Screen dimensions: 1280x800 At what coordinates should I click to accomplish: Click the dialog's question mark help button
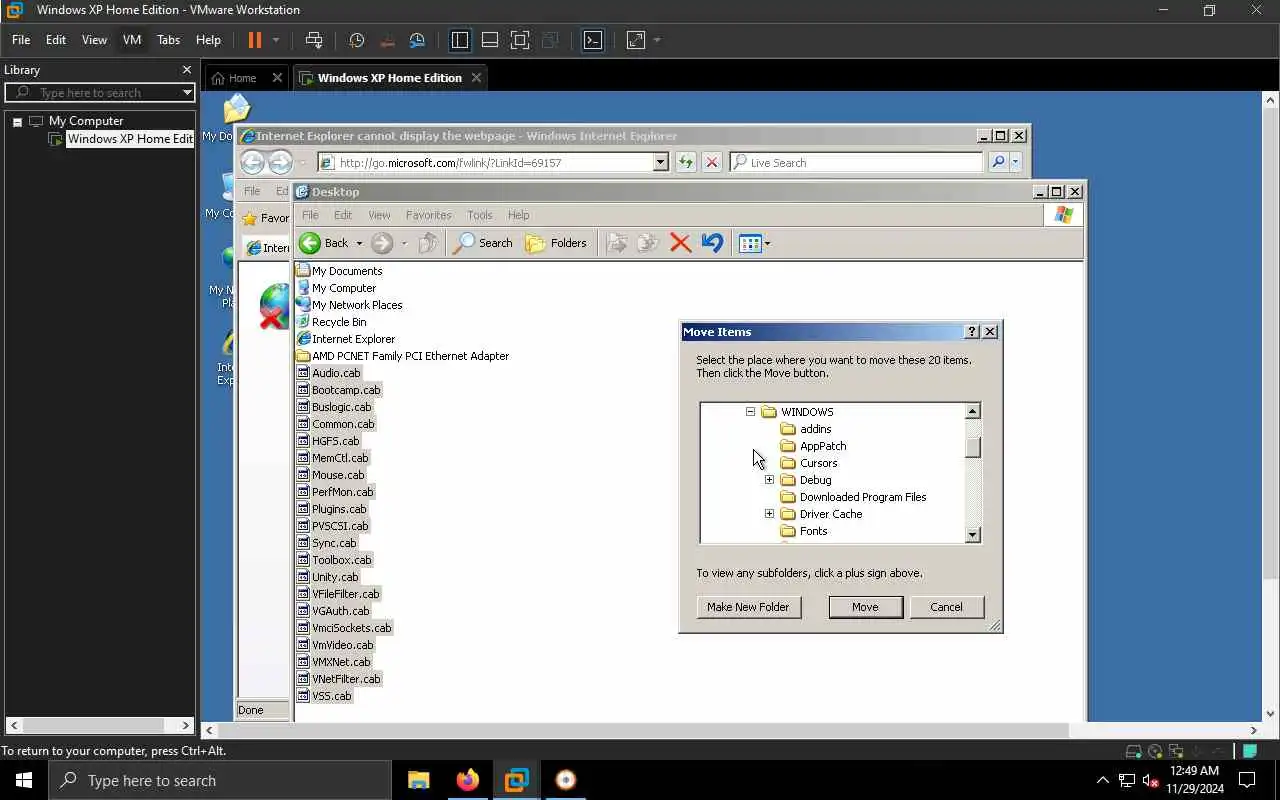point(971,332)
